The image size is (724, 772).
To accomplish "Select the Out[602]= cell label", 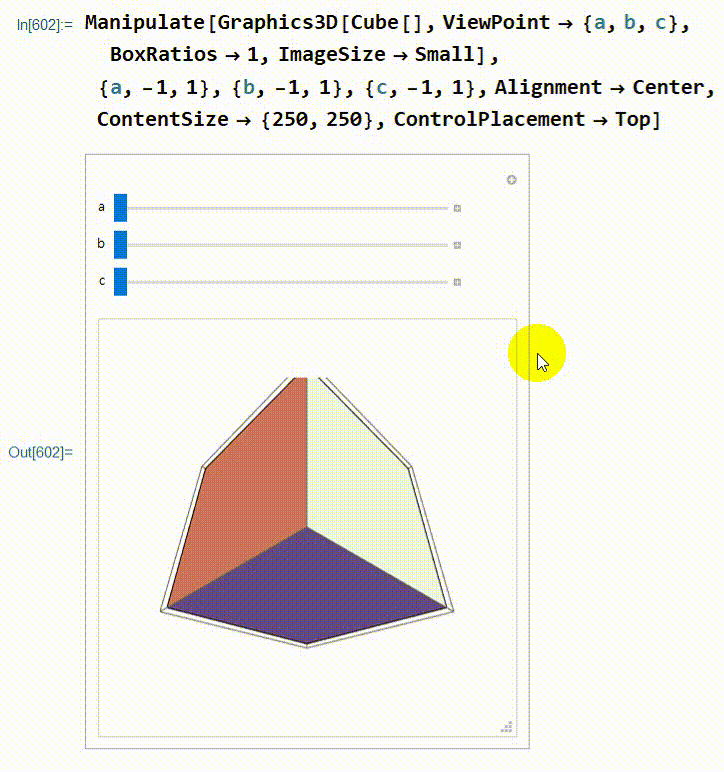I will [x=40, y=452].
